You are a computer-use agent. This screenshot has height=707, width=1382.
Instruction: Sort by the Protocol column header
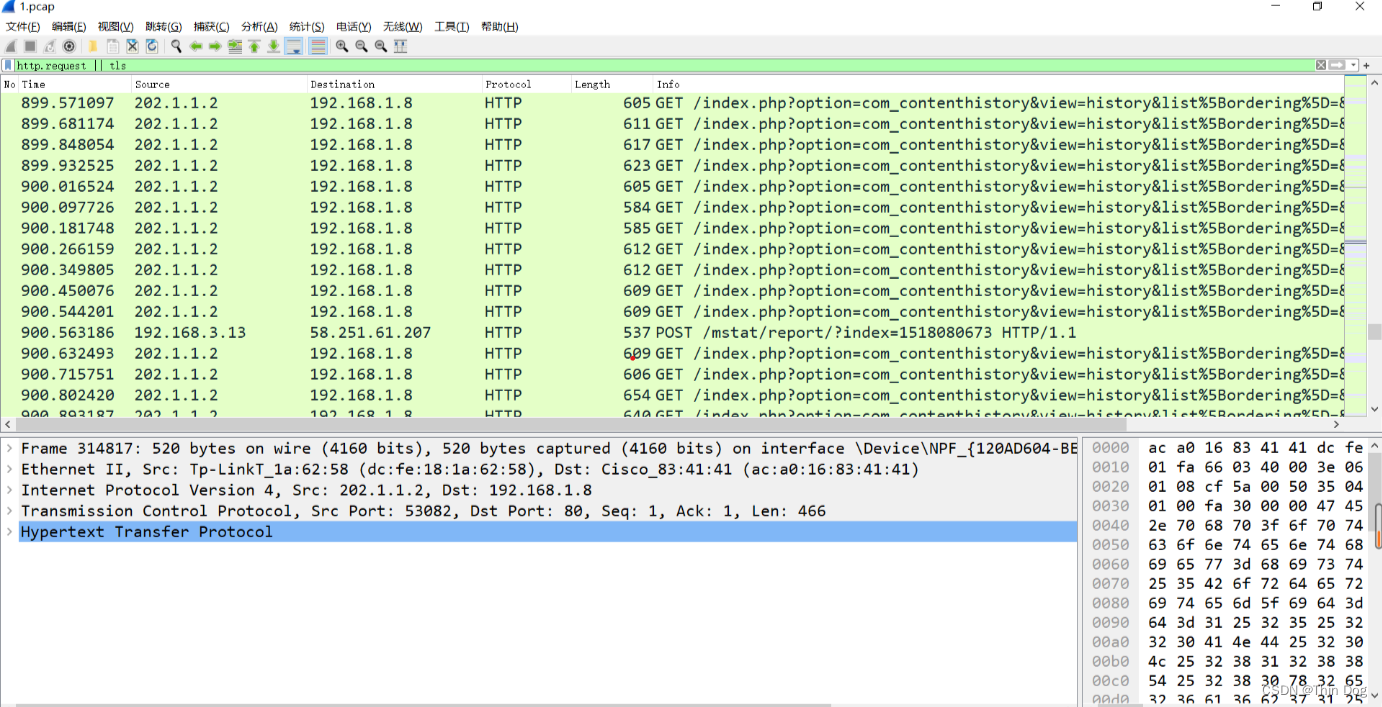point(526,84)
